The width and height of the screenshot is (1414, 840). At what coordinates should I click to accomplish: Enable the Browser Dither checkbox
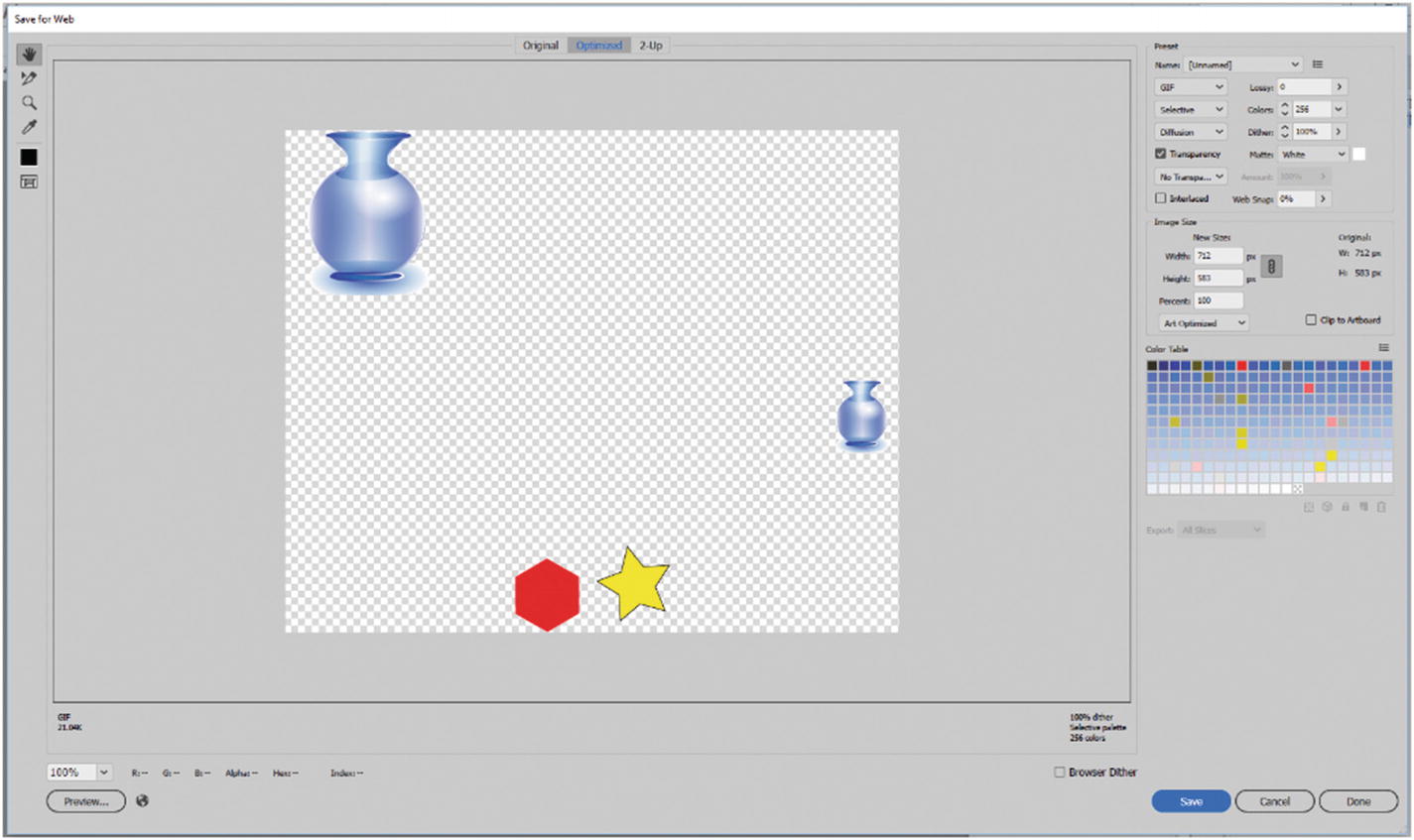click(x=1059, y=773)
